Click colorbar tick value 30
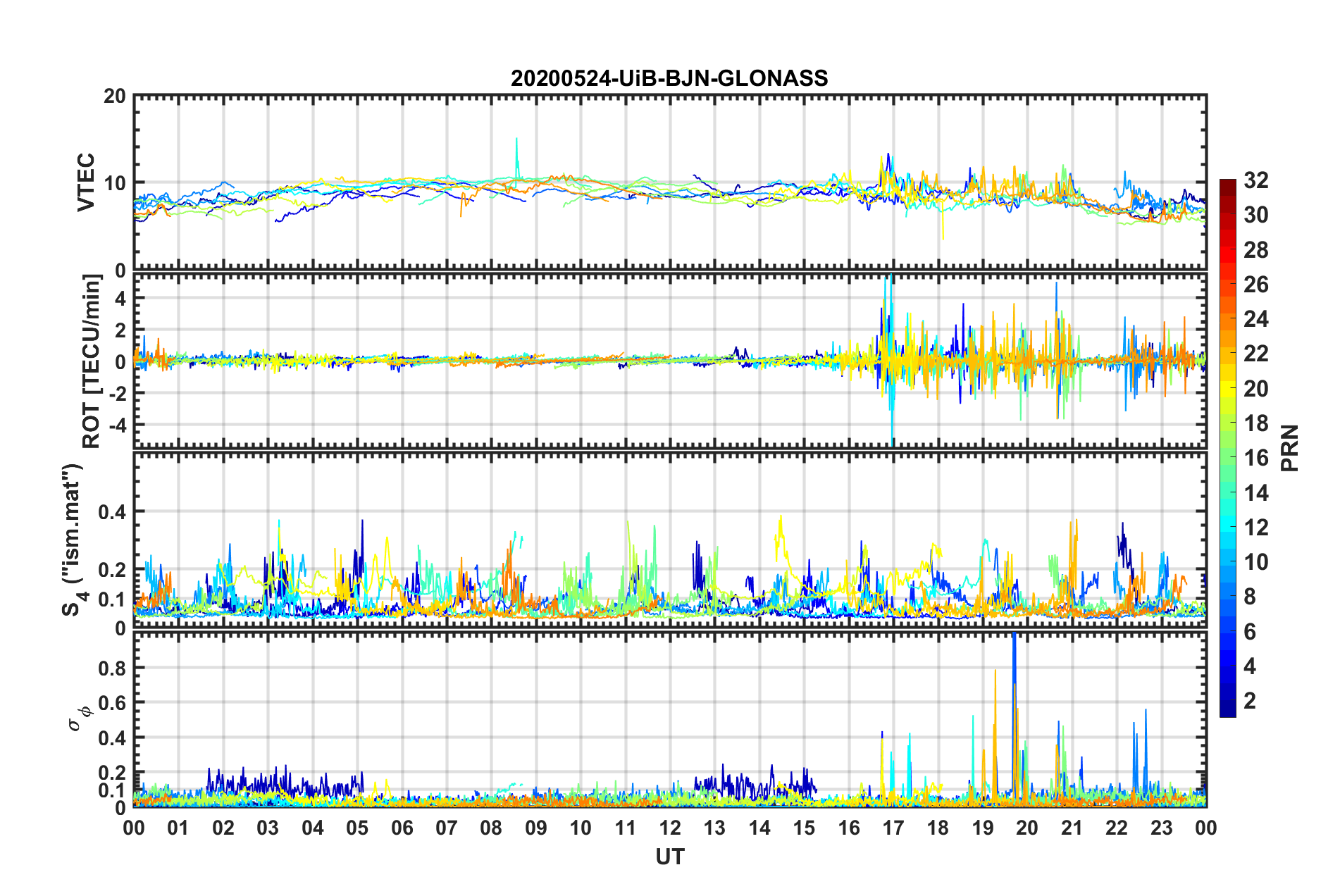1340x896 pixels. pyautogui.click(x=1256, y=215)
